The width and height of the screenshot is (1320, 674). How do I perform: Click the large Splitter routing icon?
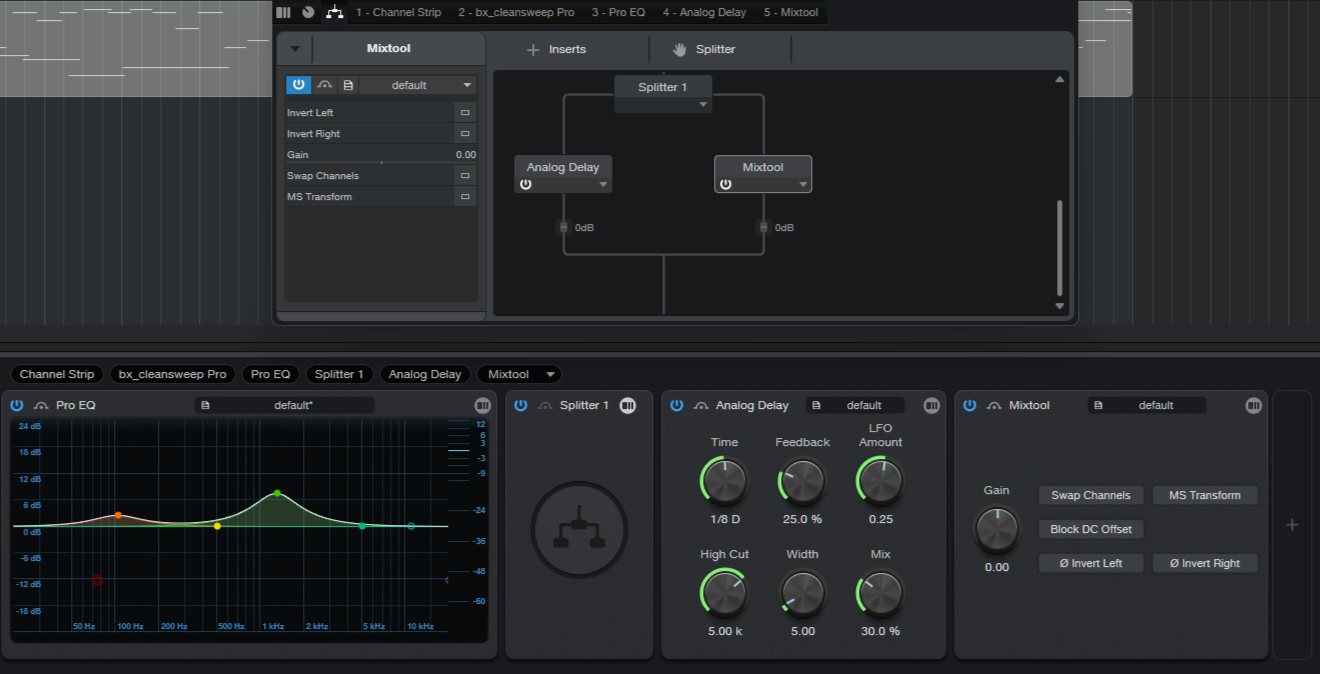(x=579, y=529)
